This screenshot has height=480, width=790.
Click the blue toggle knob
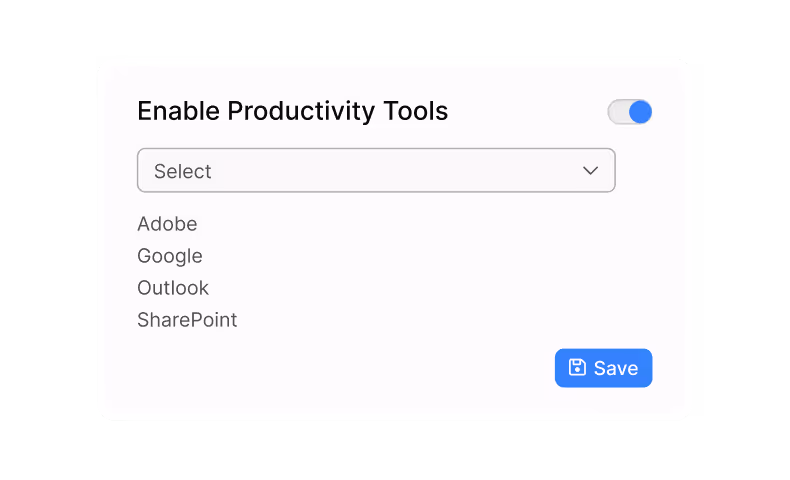[640, 112]
